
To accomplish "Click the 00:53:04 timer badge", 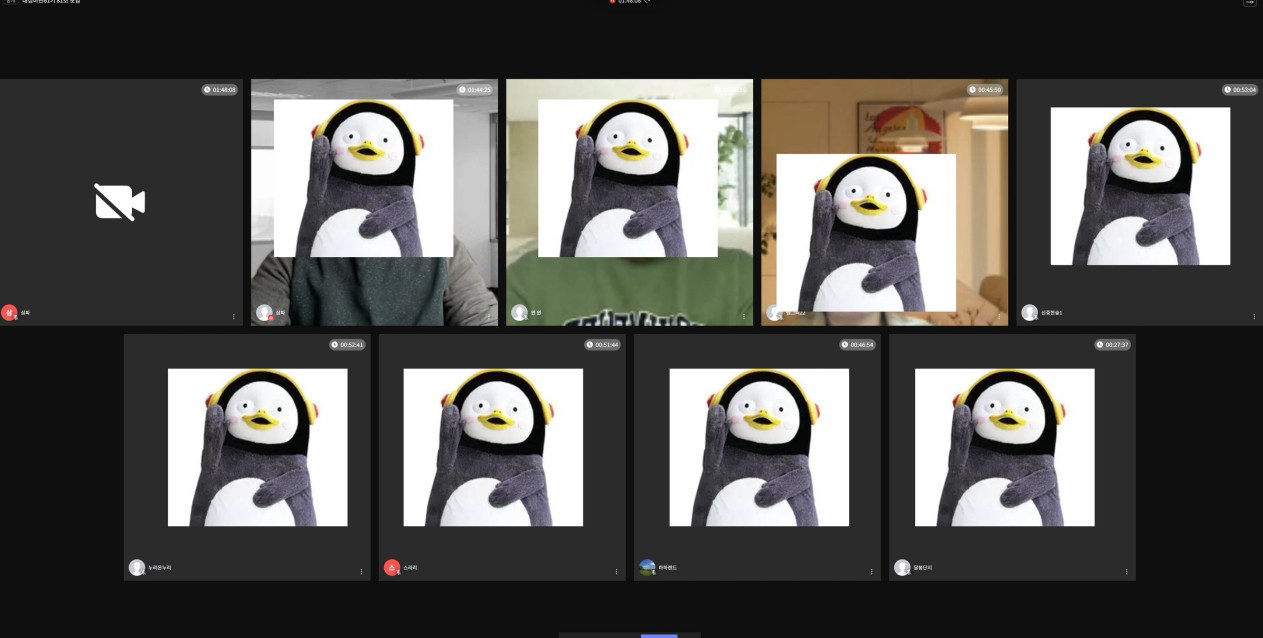I will pos(1240,89).
